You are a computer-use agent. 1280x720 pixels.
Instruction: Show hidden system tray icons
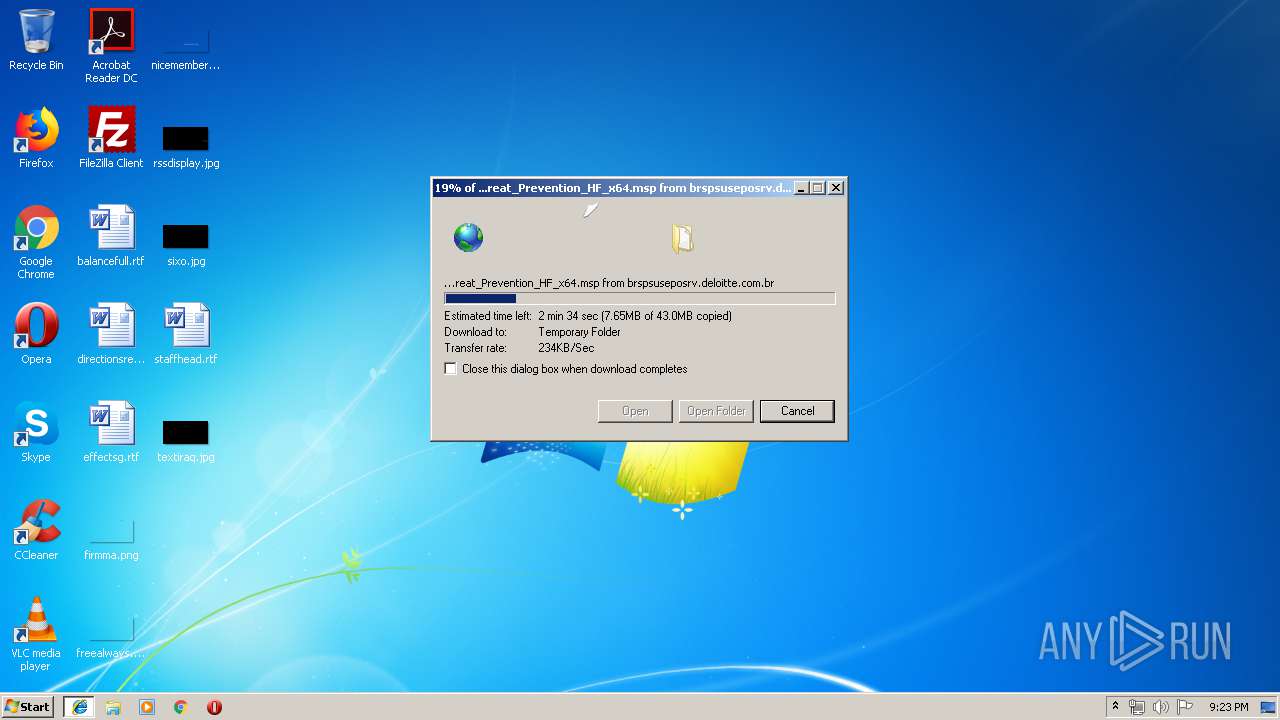(1115, 707)
